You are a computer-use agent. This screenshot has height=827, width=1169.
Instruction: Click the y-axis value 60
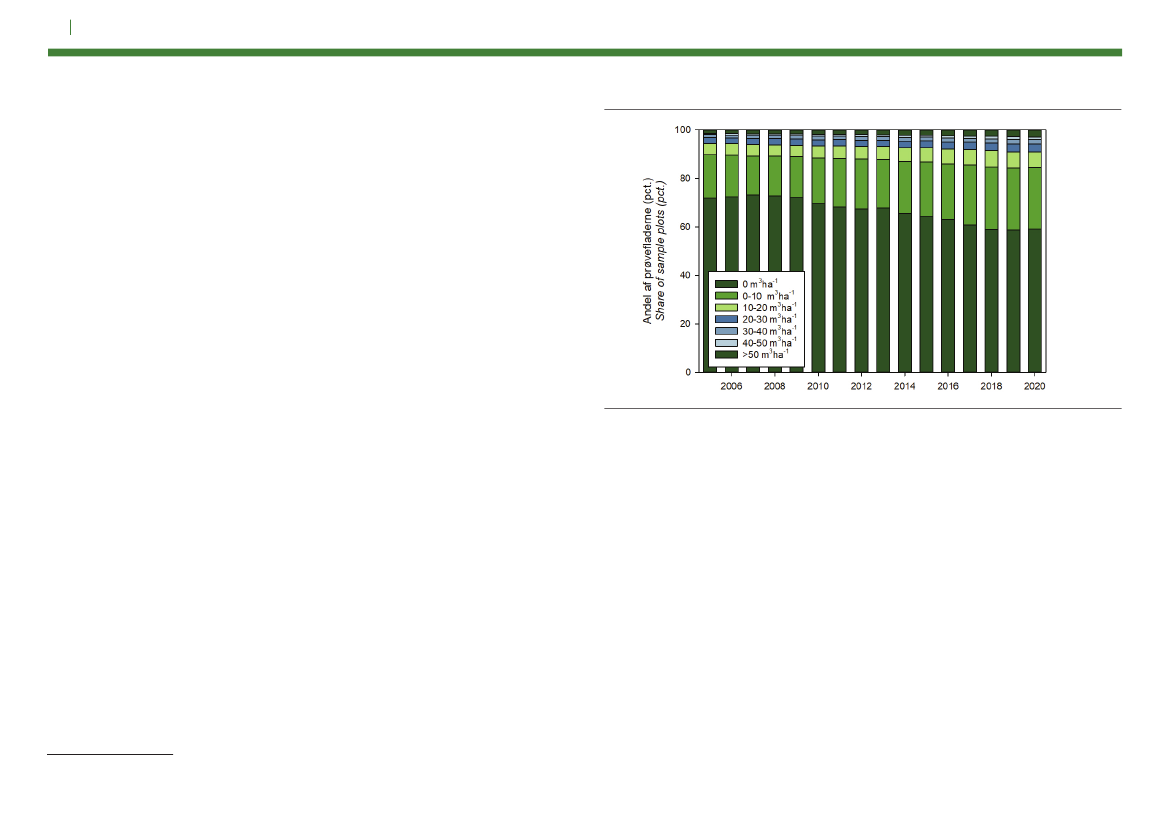685,227
